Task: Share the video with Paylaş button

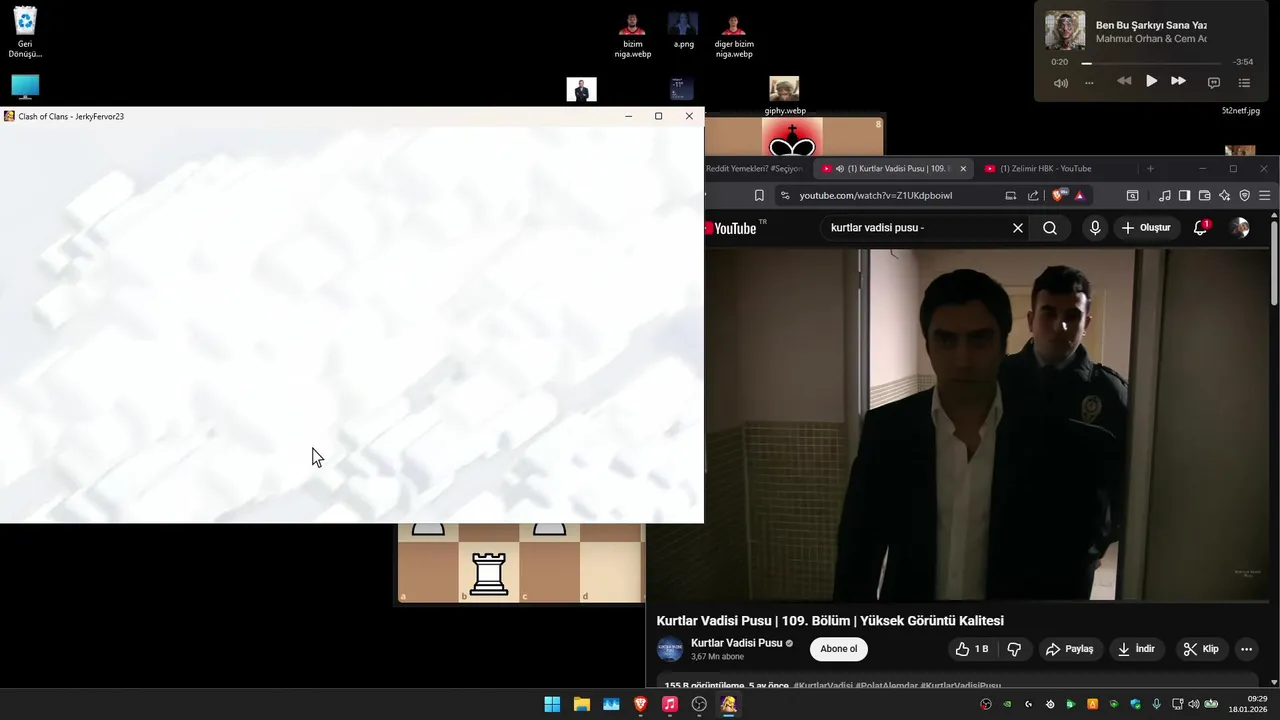Action: tap(1069, 649)
